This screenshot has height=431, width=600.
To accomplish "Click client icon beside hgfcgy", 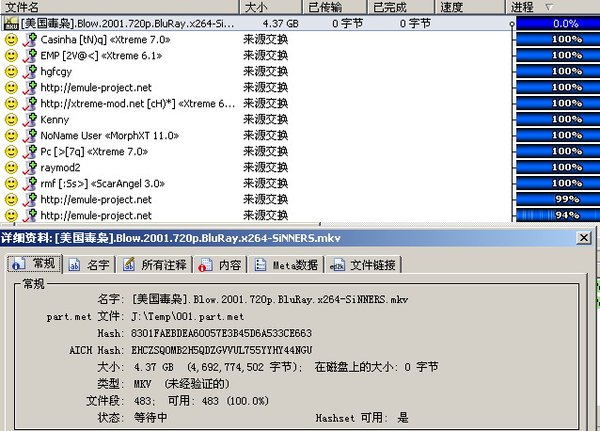I will (x=30, y=72).
